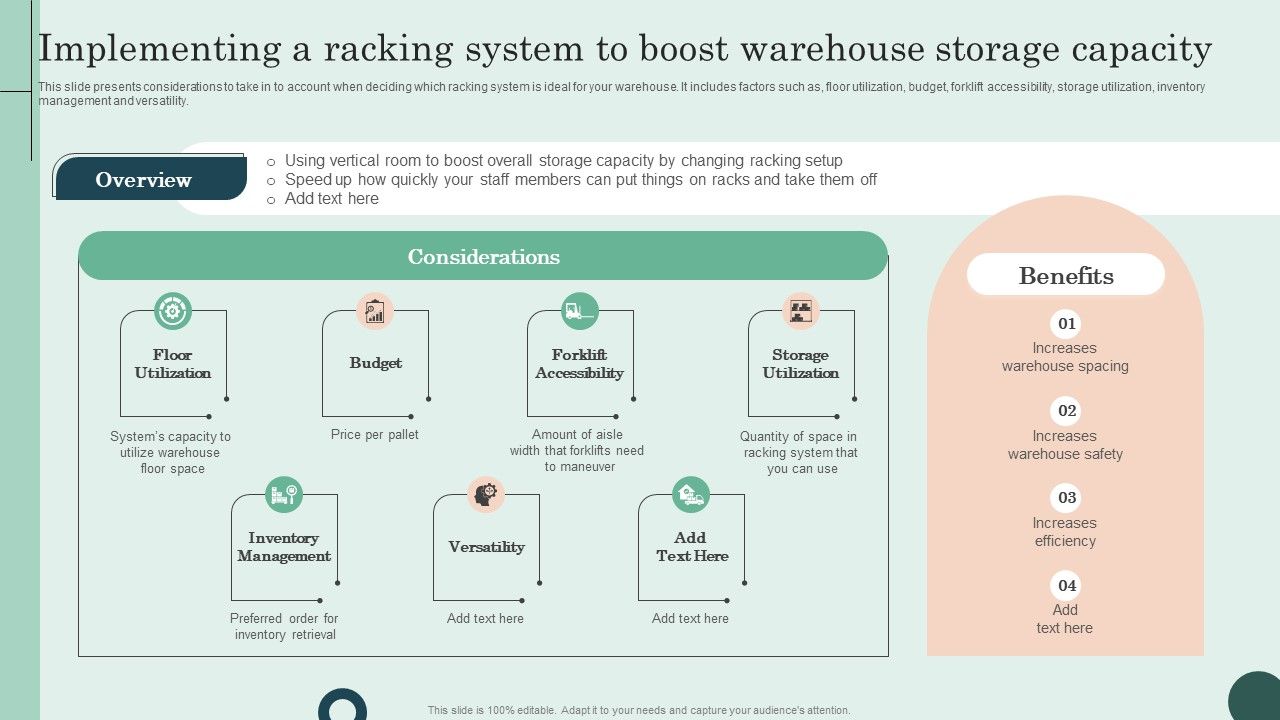Click the forklift icon above Forklift Accessibility
This screenshot has width=1280, height=720.
pos(580,311)
